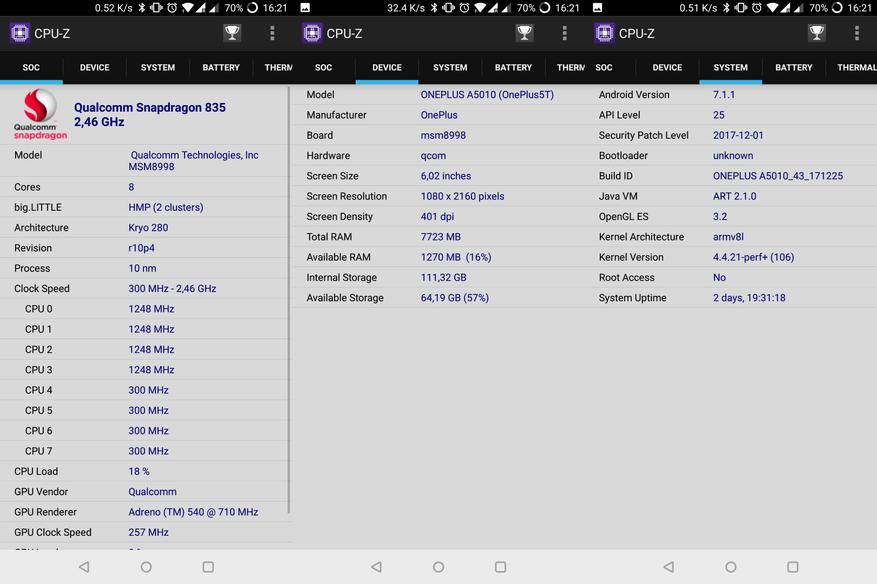
Task: Switch to the DEVICE tab on the SYSTEM screen
Action: [x=667, y=68]
